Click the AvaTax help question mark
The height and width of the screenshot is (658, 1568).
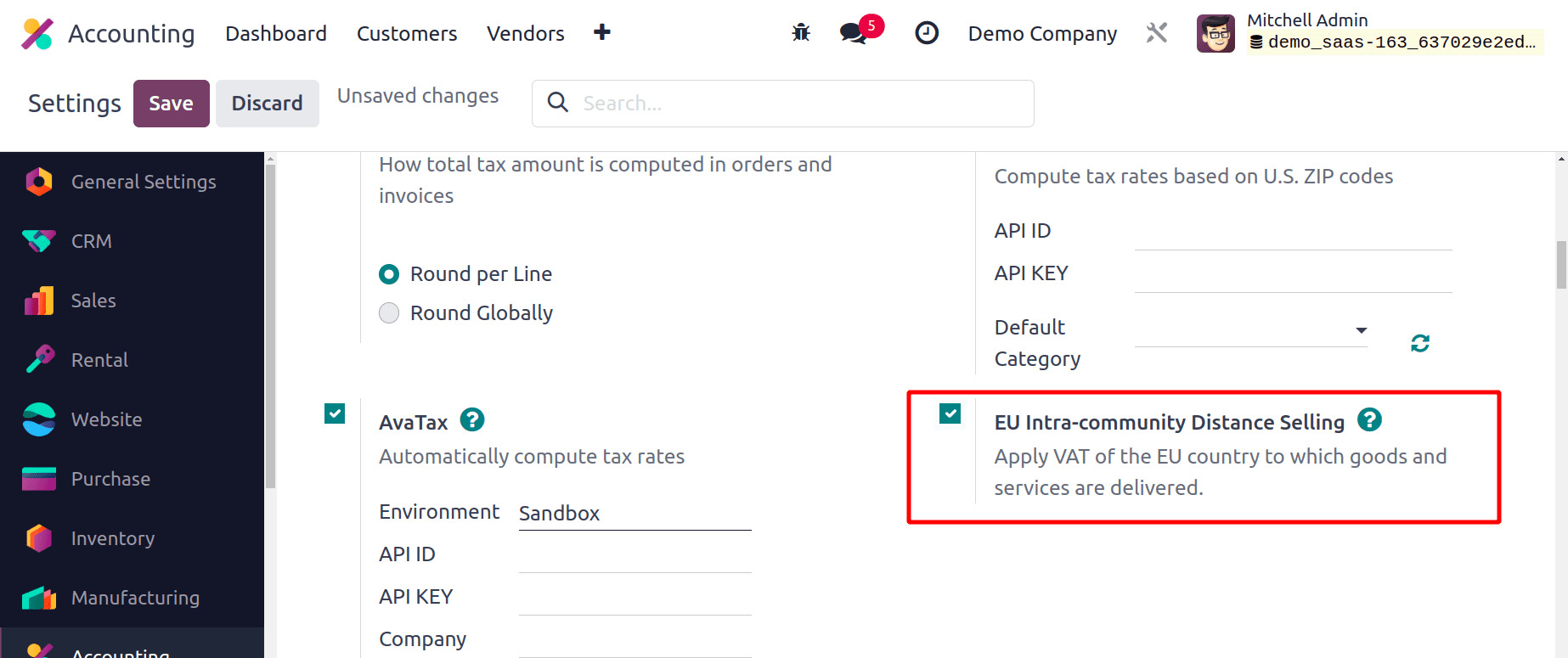pyautogui.click(x=472, y=420)
